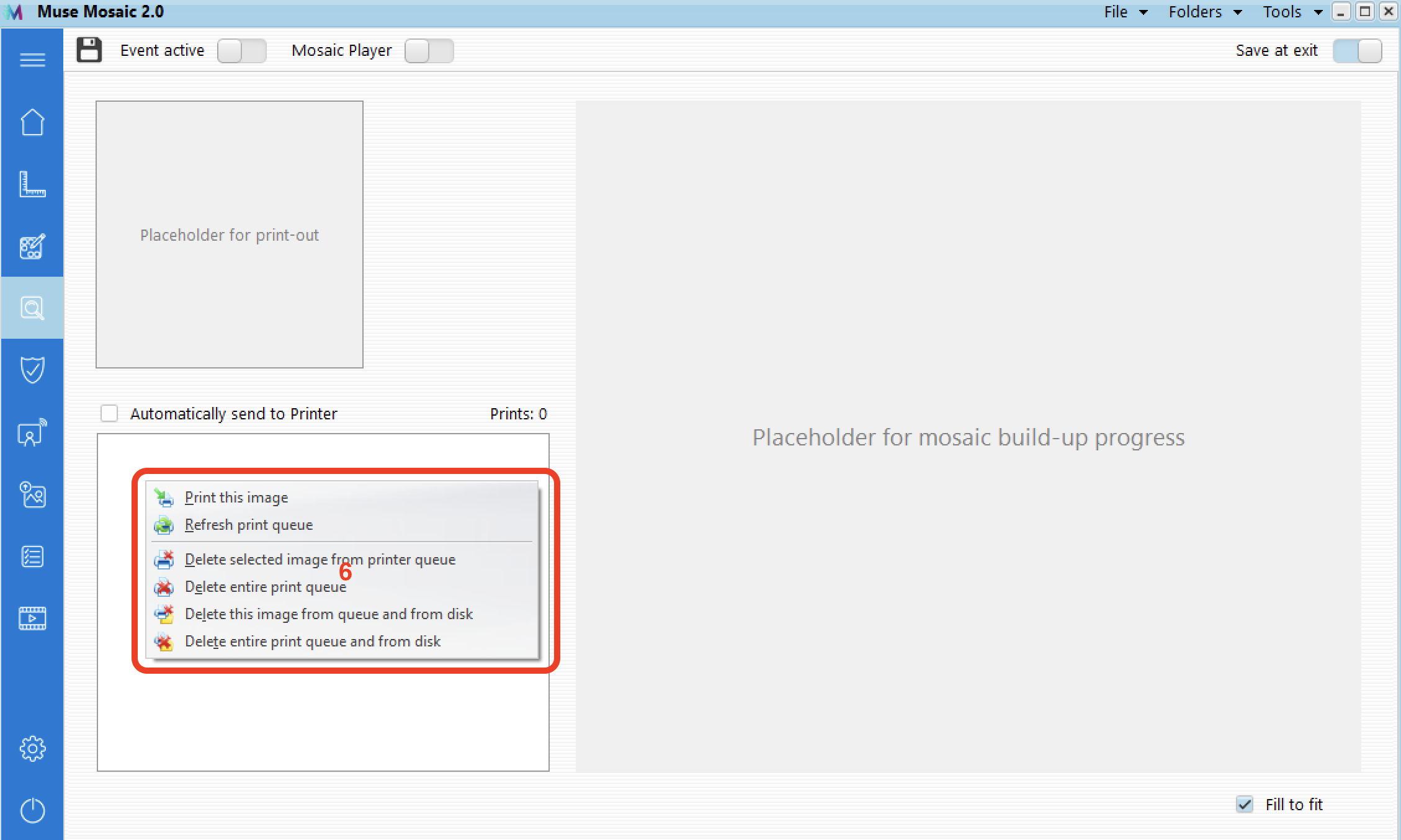Image resolution: width=1401 pixels, height=840 pixels.
Task: Click the hamburger menu icon in sidebar
Action: (32, 60)
